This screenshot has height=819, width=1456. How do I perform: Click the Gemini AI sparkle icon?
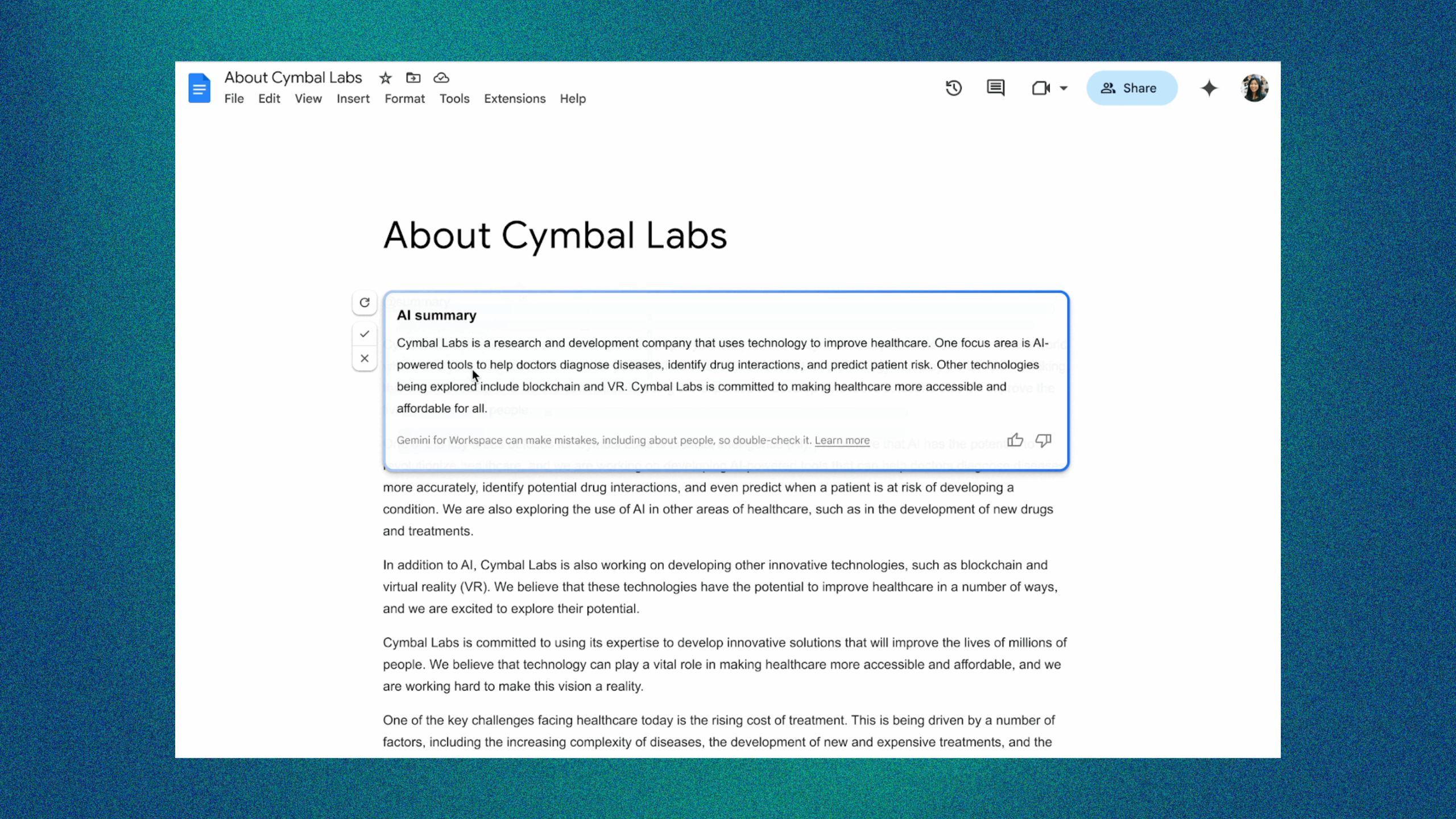(x=1209, y=88)
